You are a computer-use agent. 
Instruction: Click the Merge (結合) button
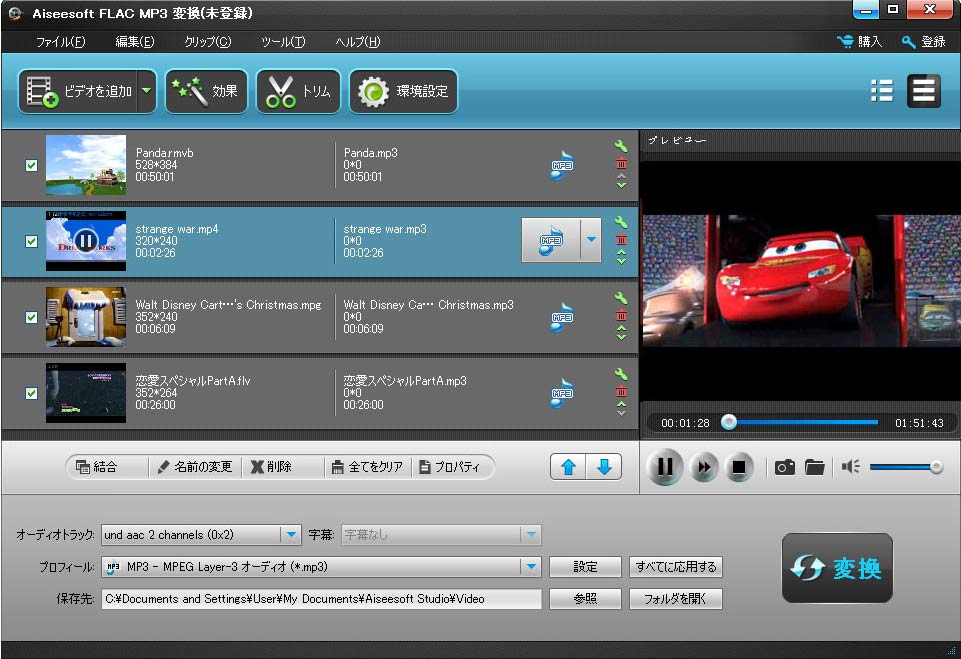[96, 467]
